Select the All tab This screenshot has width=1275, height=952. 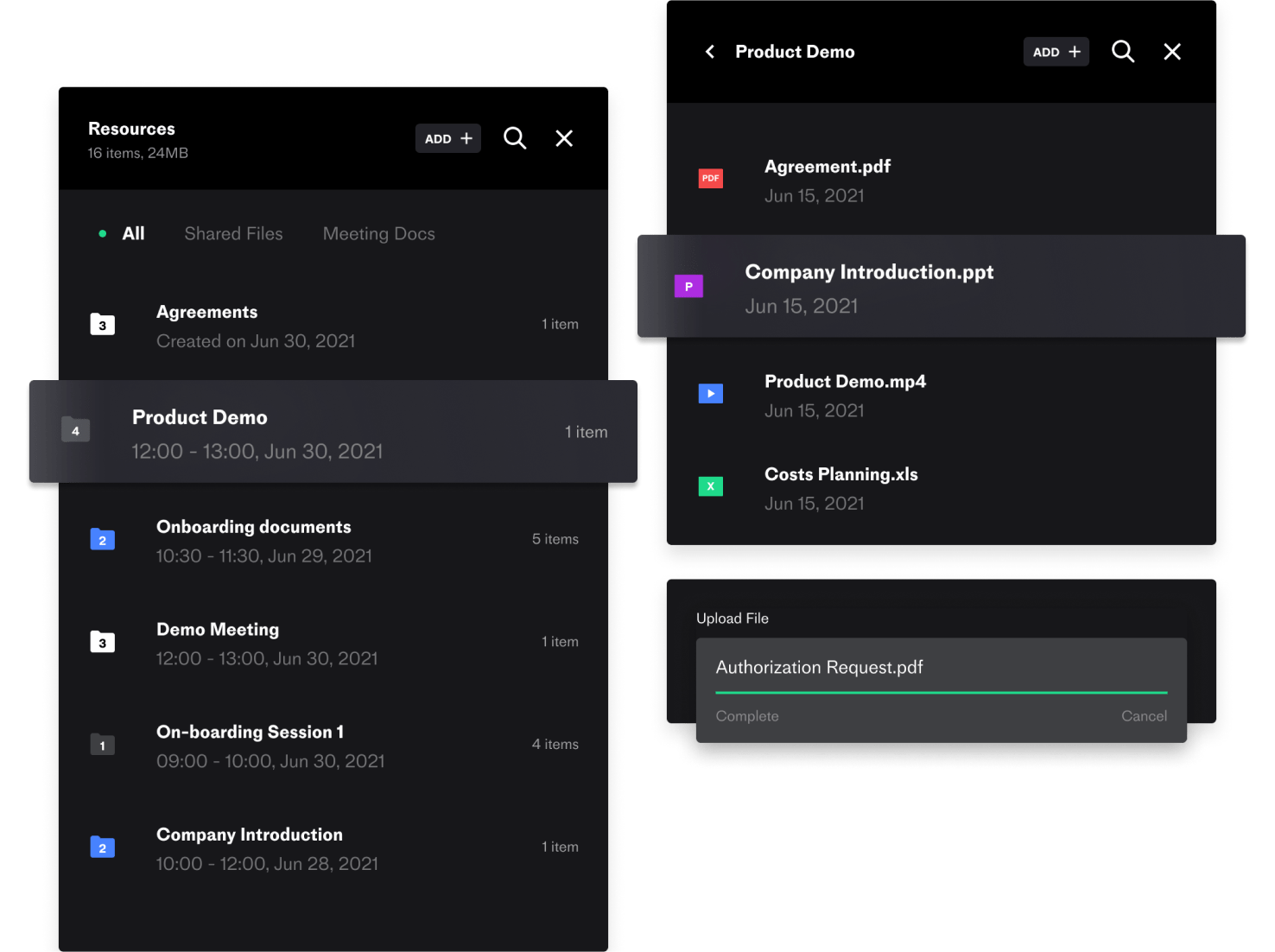[x=133, y=233]
